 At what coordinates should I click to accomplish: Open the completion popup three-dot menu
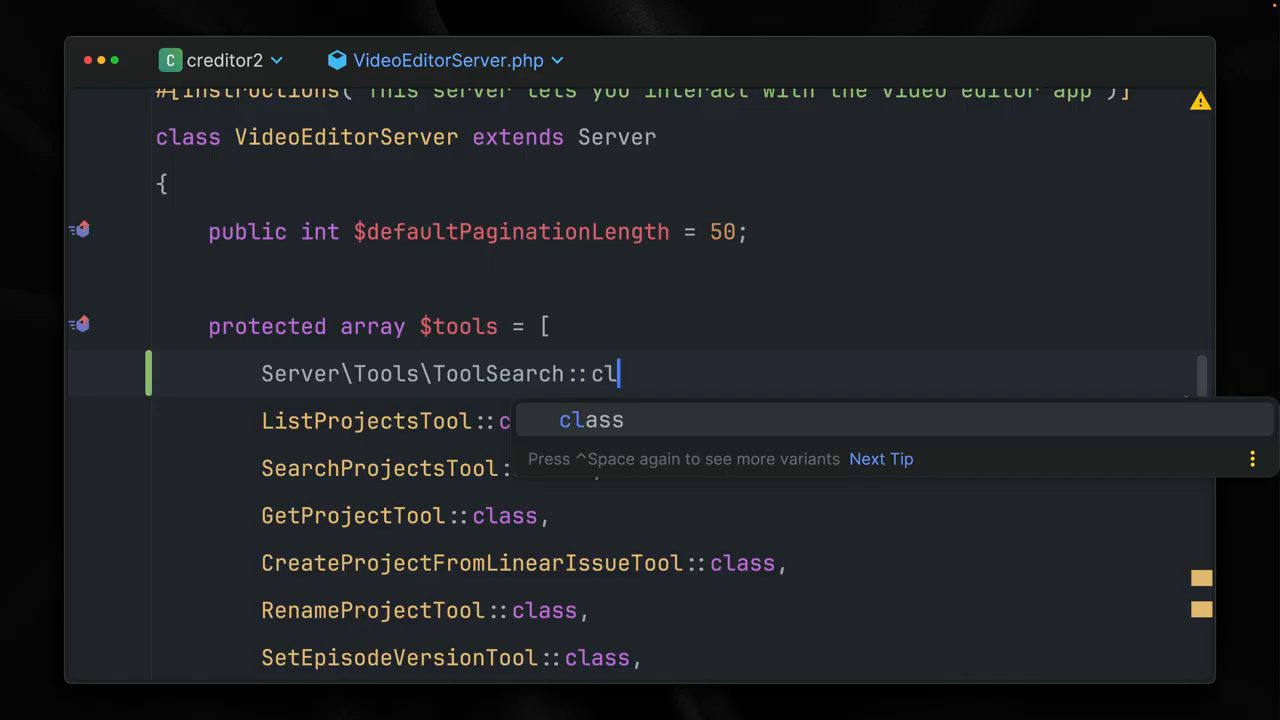point(1252,459)
